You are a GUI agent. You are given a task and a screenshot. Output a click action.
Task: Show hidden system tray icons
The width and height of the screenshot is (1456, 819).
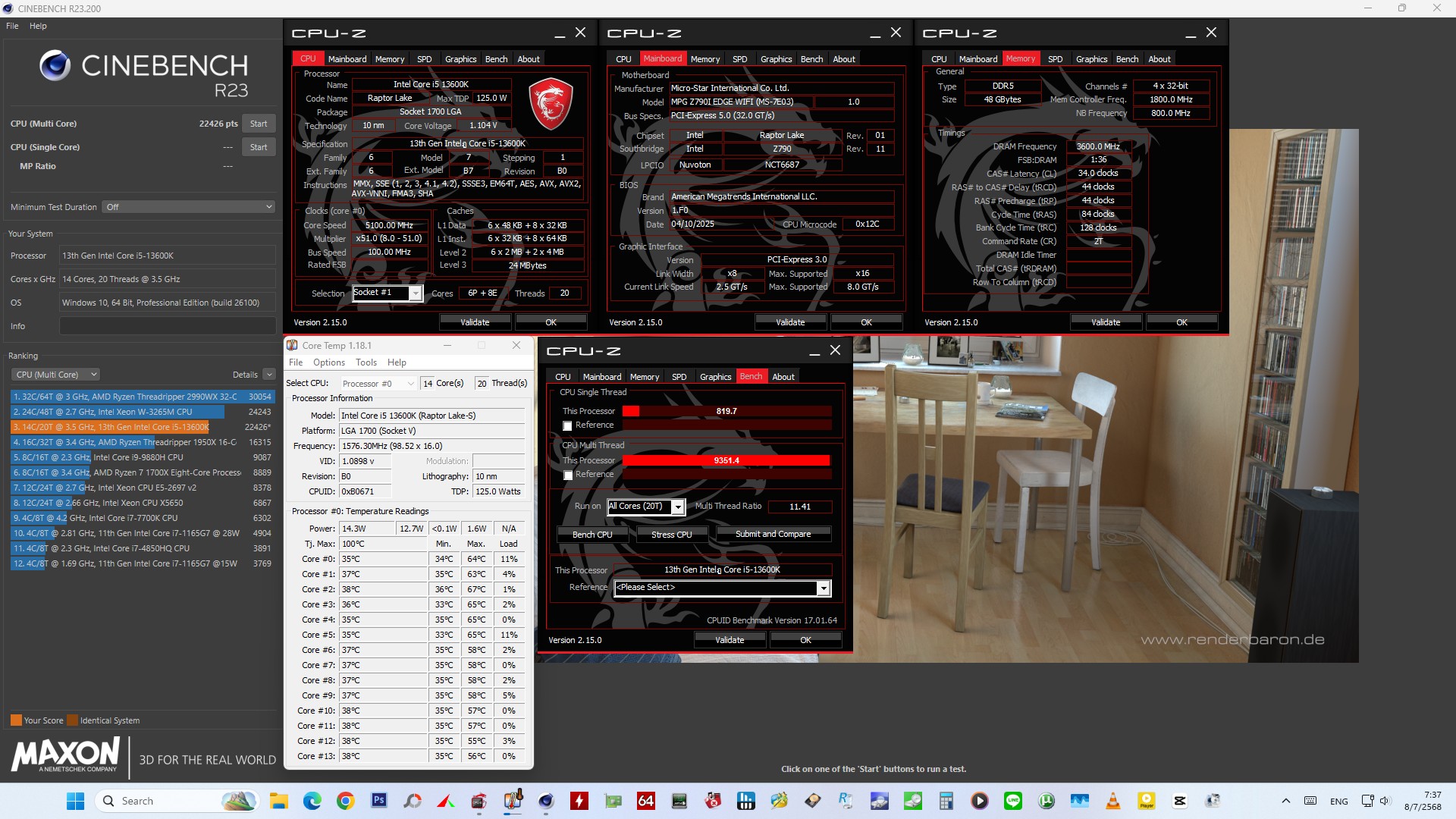[x=1286, y=801]
